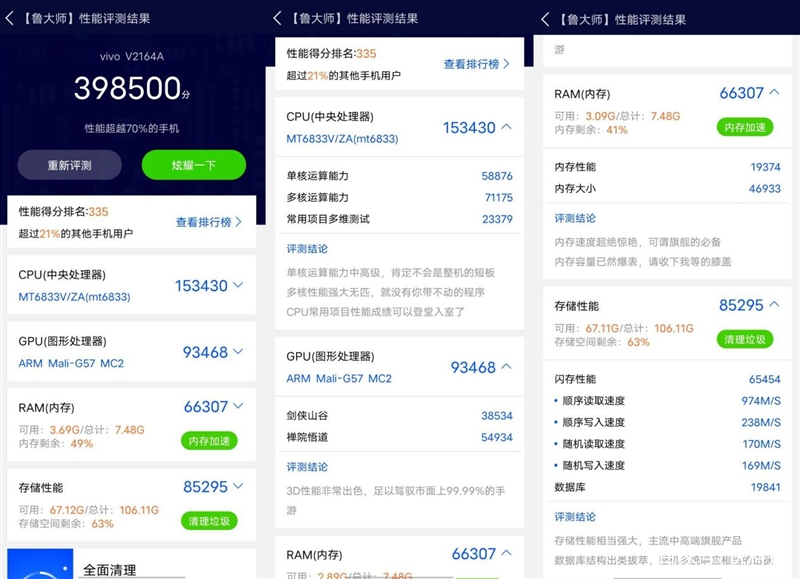This screenshot has width=800, height=579.
Task: Tap 顺序写入速度 238M/S row
Action: pos(667,422)
